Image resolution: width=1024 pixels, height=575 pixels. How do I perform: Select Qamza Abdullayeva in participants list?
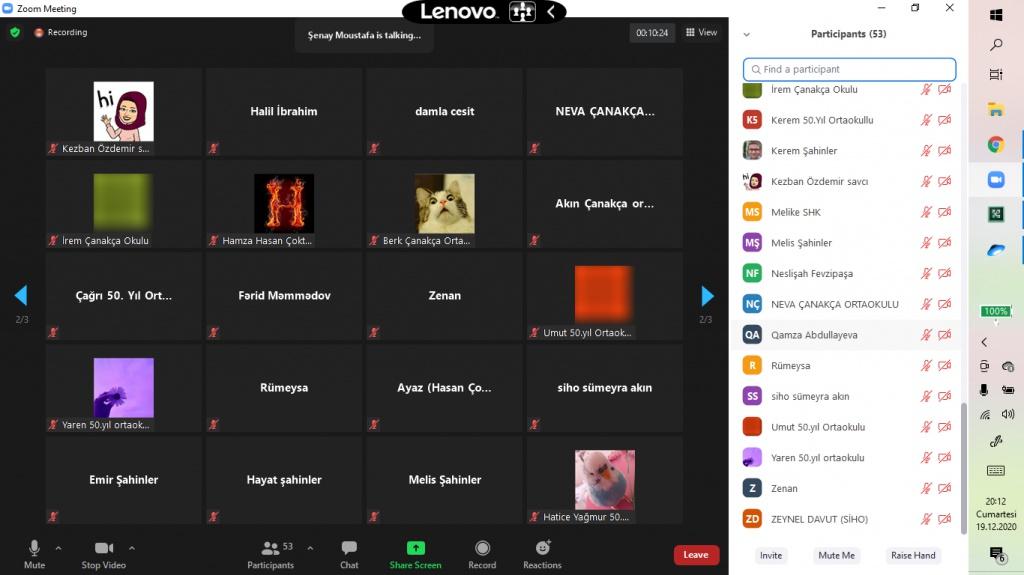click(814, 335)
